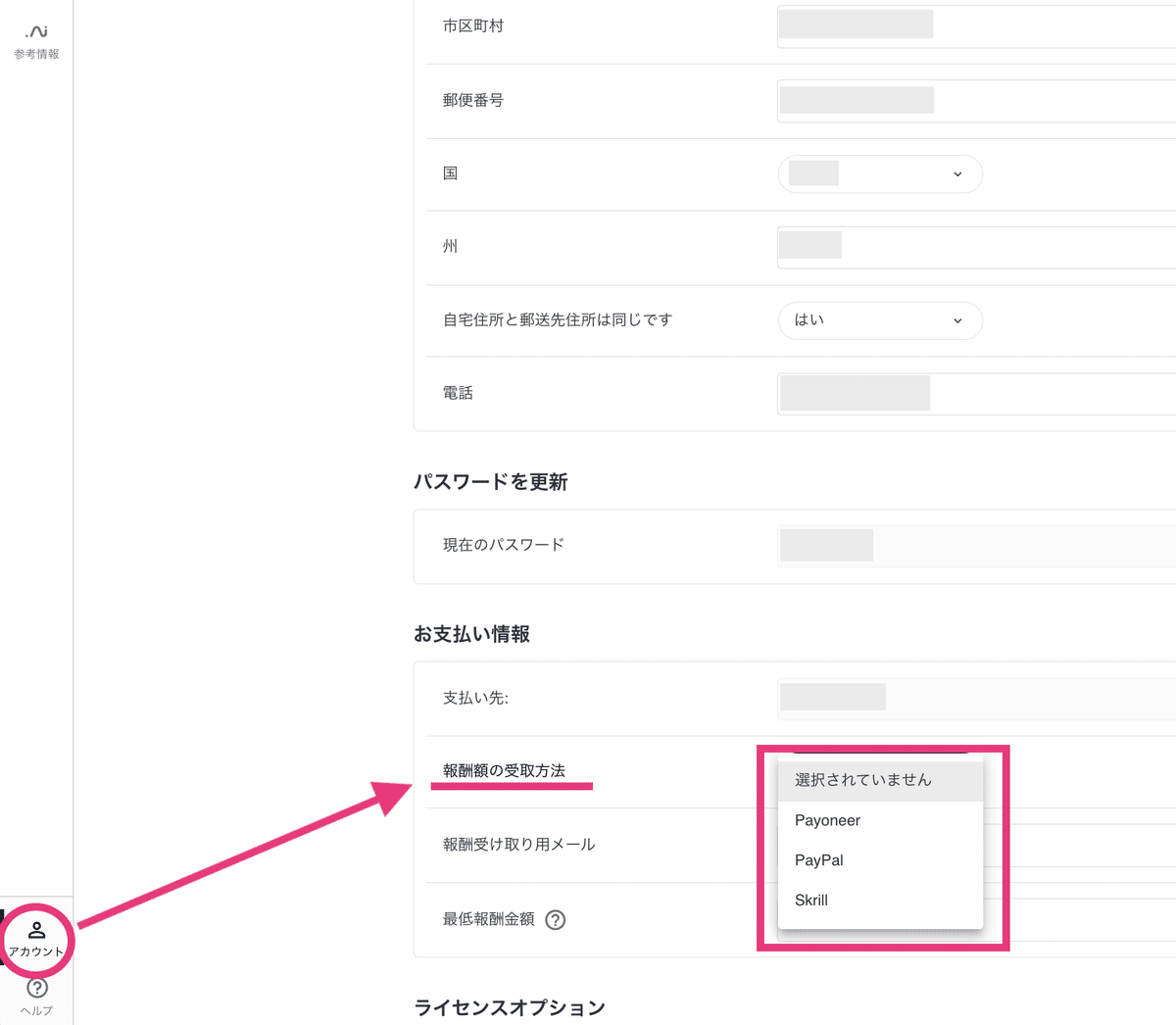Click the 市区町村 input field

tap(975, 26)
